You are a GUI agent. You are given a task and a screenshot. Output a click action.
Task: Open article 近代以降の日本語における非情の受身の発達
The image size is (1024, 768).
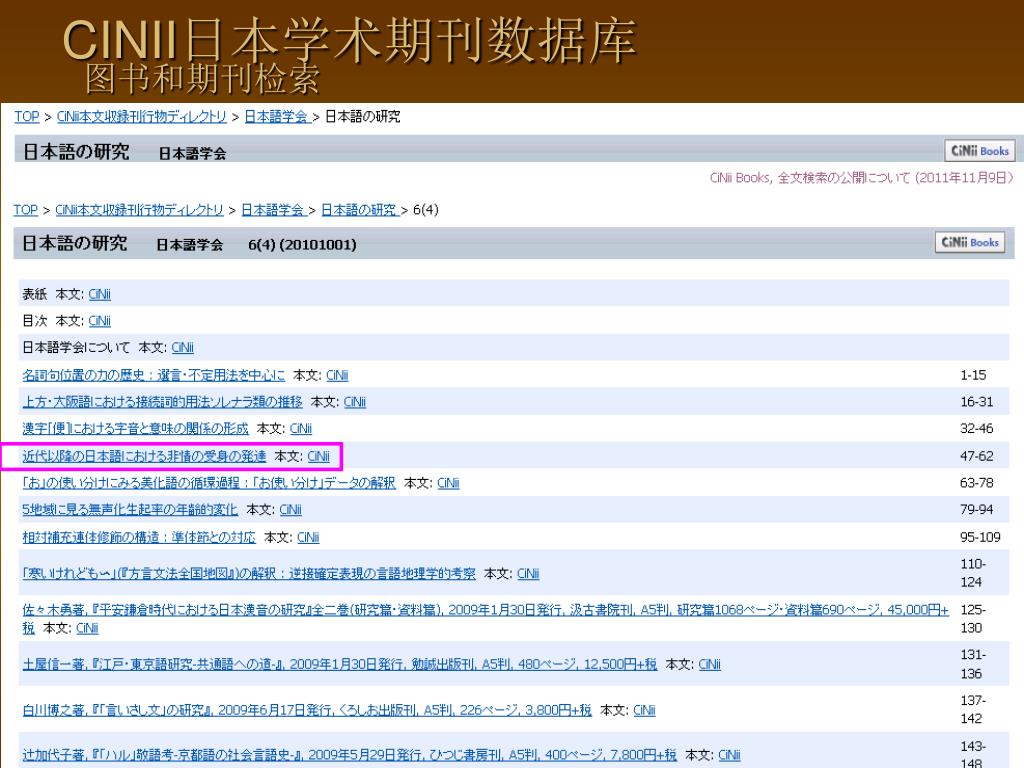(144, 456)
